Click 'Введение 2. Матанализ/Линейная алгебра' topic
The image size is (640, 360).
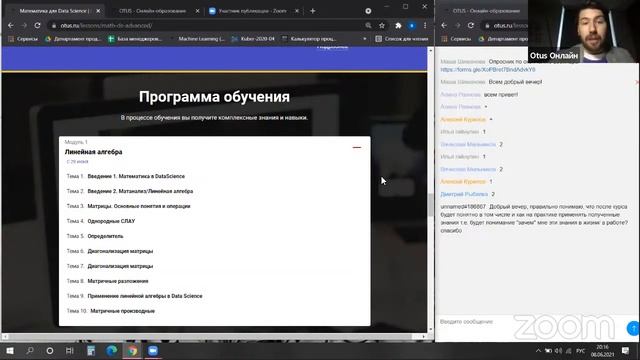point(140,191)
